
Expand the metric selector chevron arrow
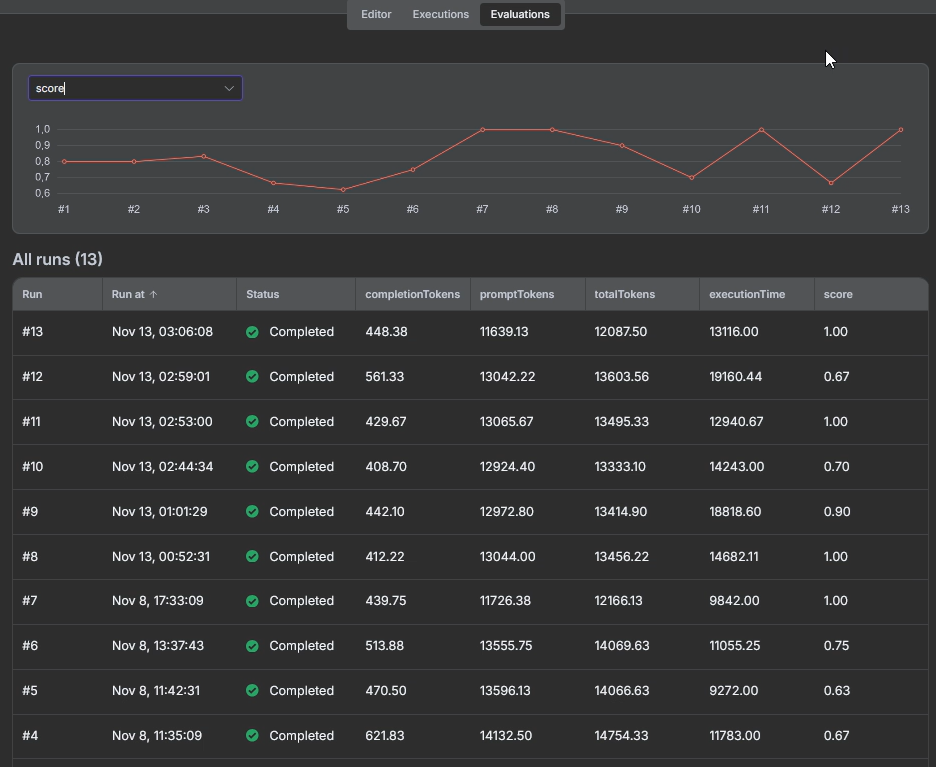click(229, 88)
